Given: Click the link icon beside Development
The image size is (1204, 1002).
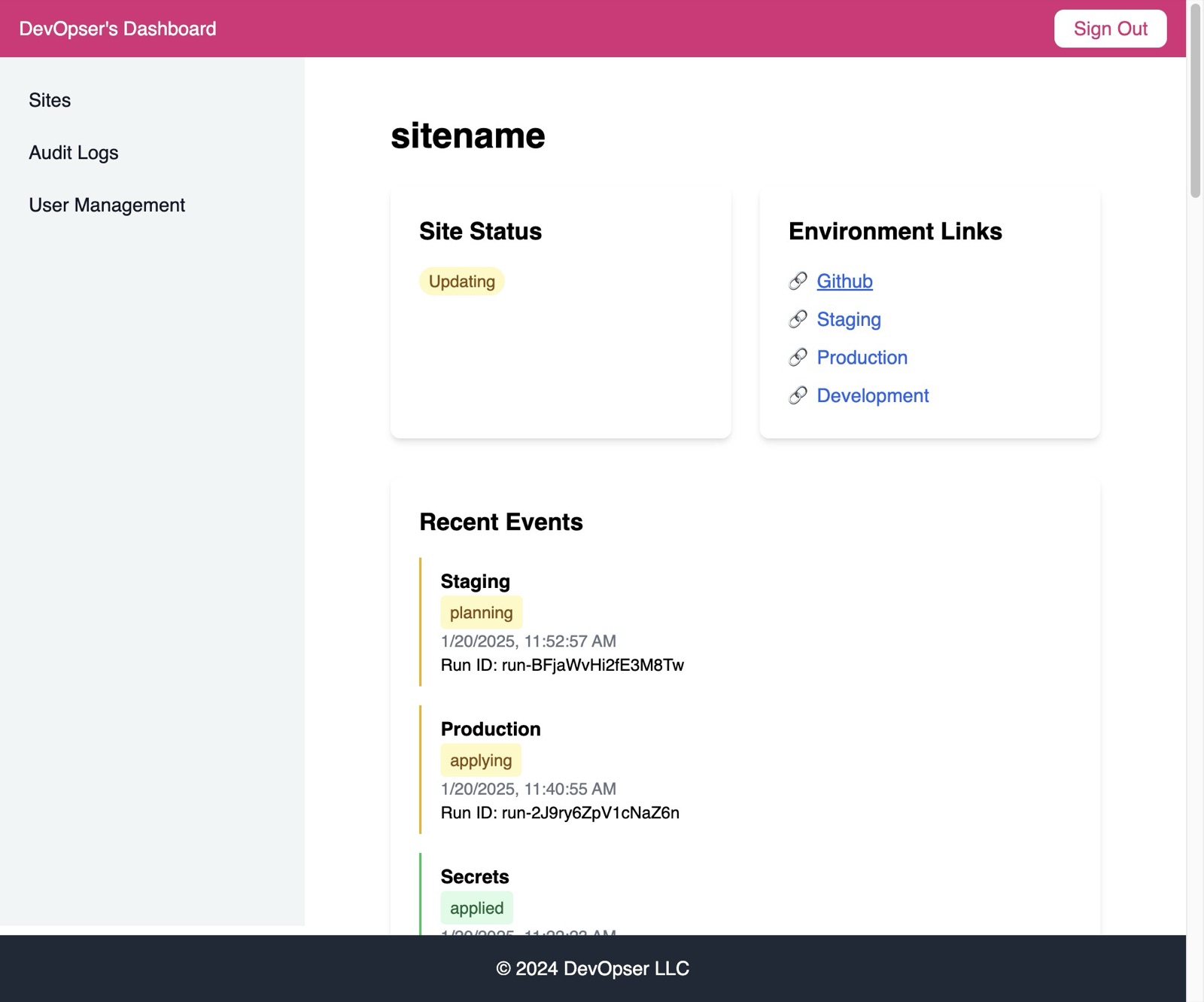Looking at the screenshot, I should click(798, 396).
